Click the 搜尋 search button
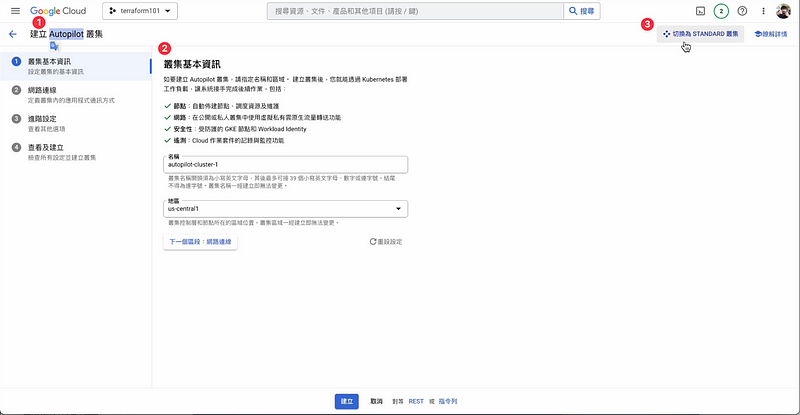This screenshot has width=800, height=415. tap(582, 11)
